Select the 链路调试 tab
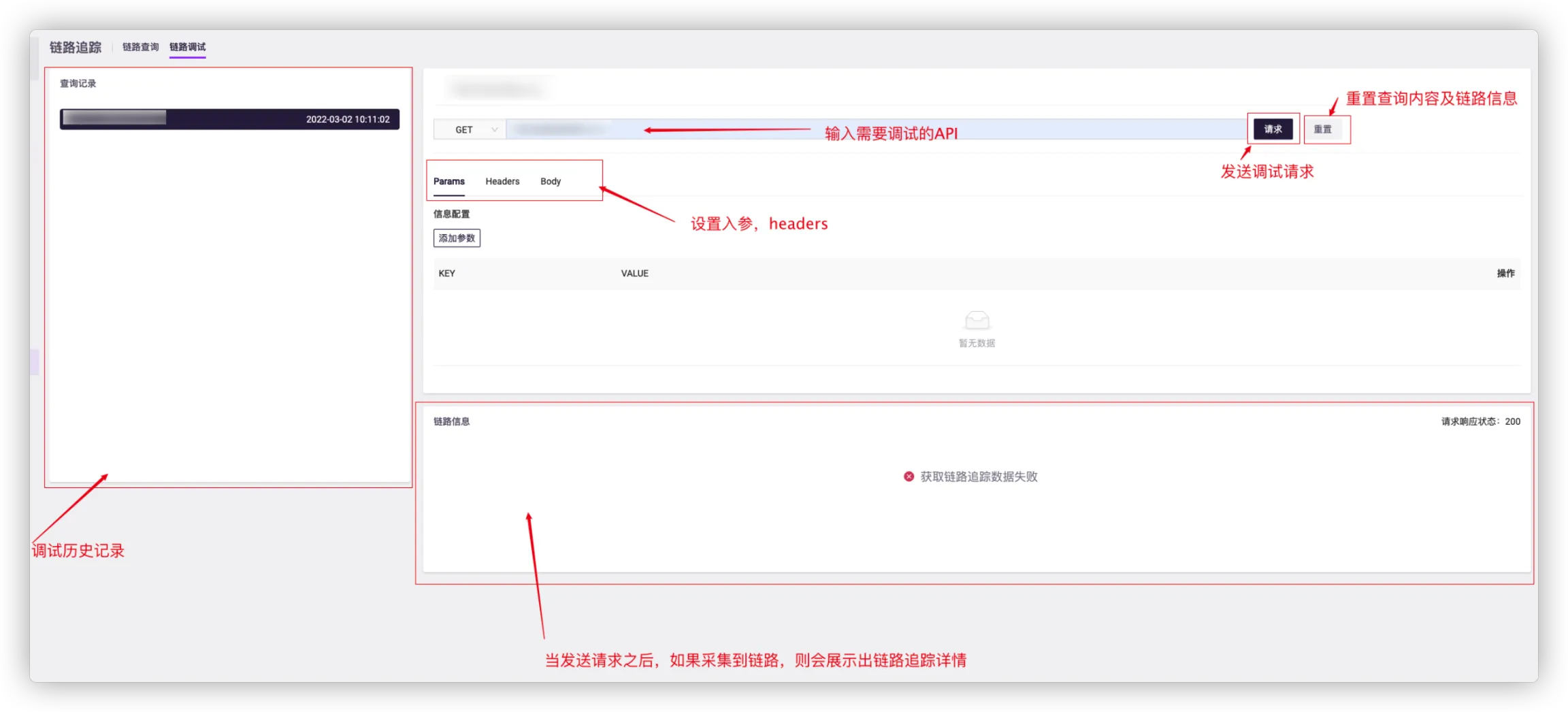This screenshot has width=1568, height=712. (x=187, y=47)
